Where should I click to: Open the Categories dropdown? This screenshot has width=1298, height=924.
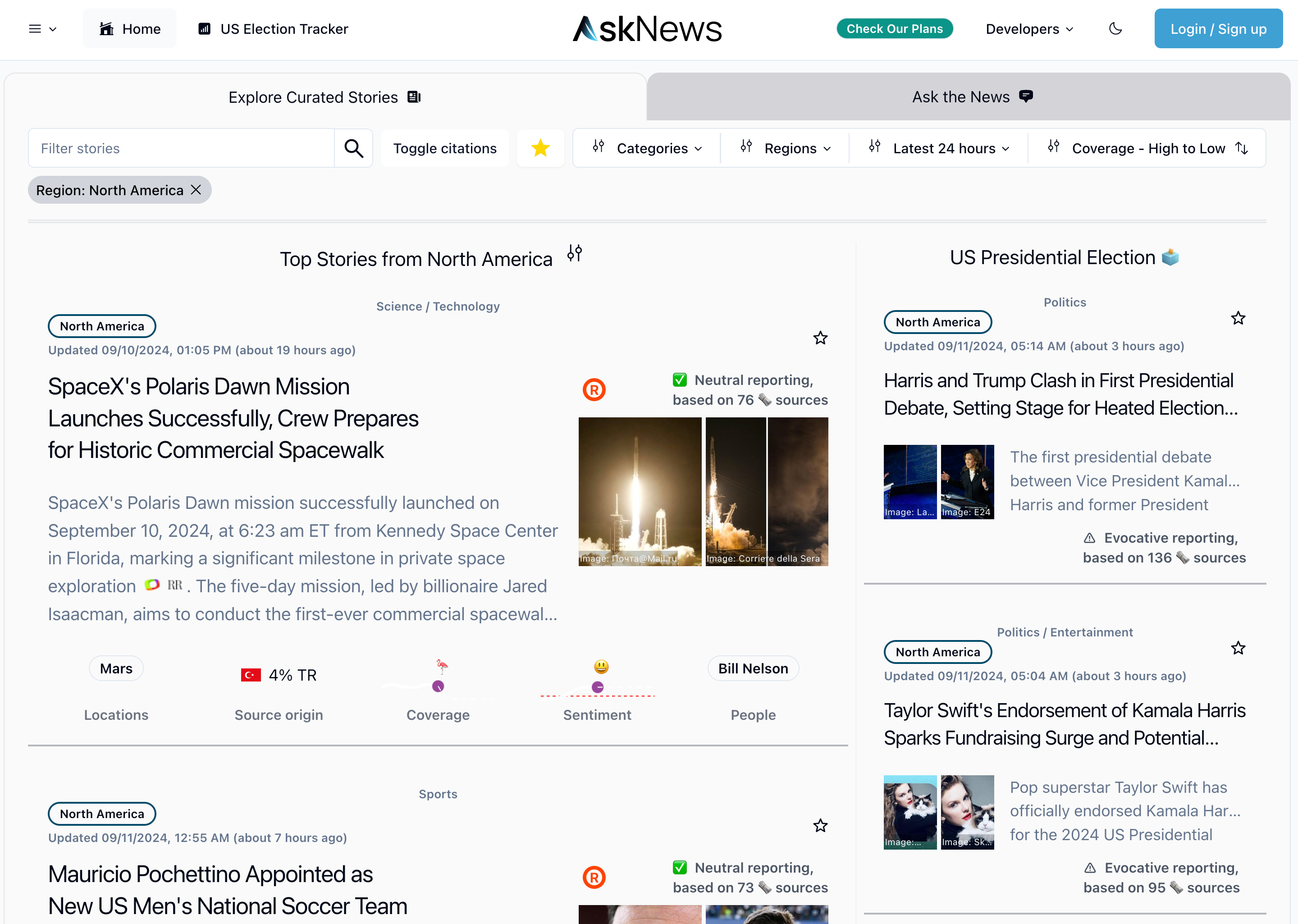pyautogui.click(x=646, y=148)
